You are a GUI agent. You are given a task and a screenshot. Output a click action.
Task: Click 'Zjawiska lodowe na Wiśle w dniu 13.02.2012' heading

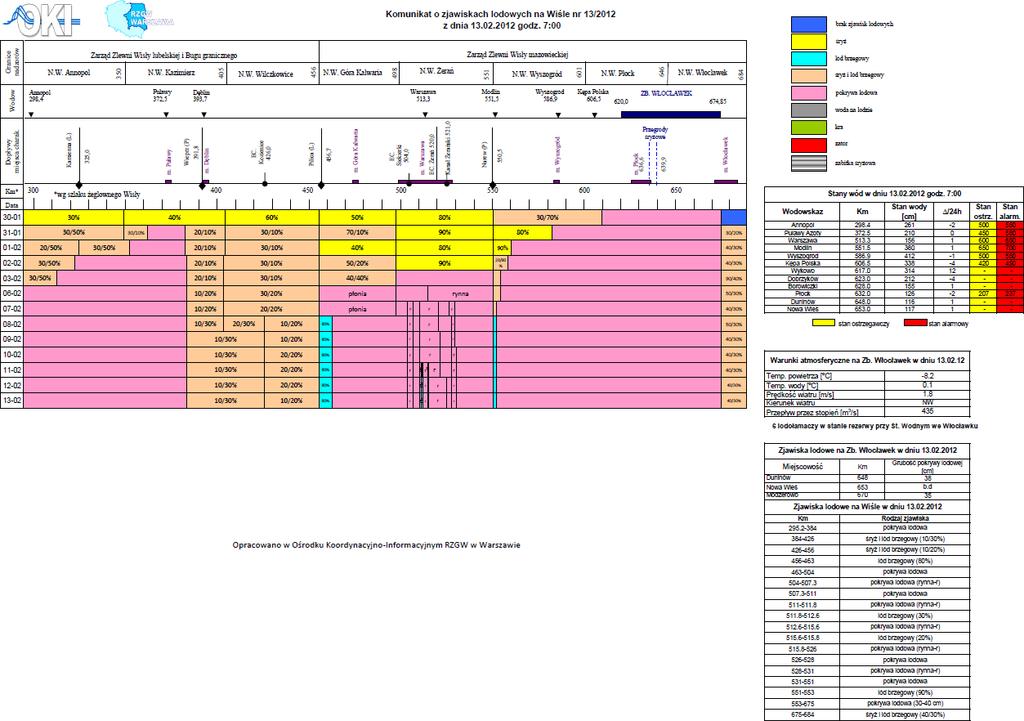point(867,507)
